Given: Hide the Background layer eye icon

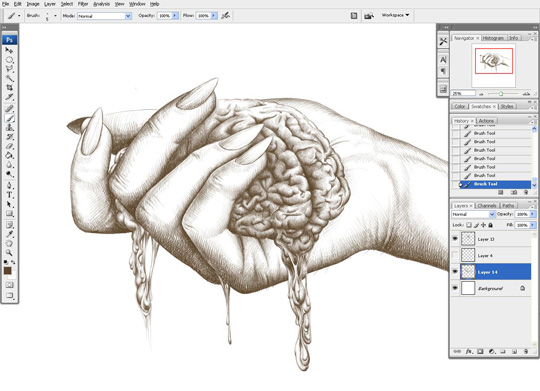Looking at the screenshot, I should click(x=455, y=288).
